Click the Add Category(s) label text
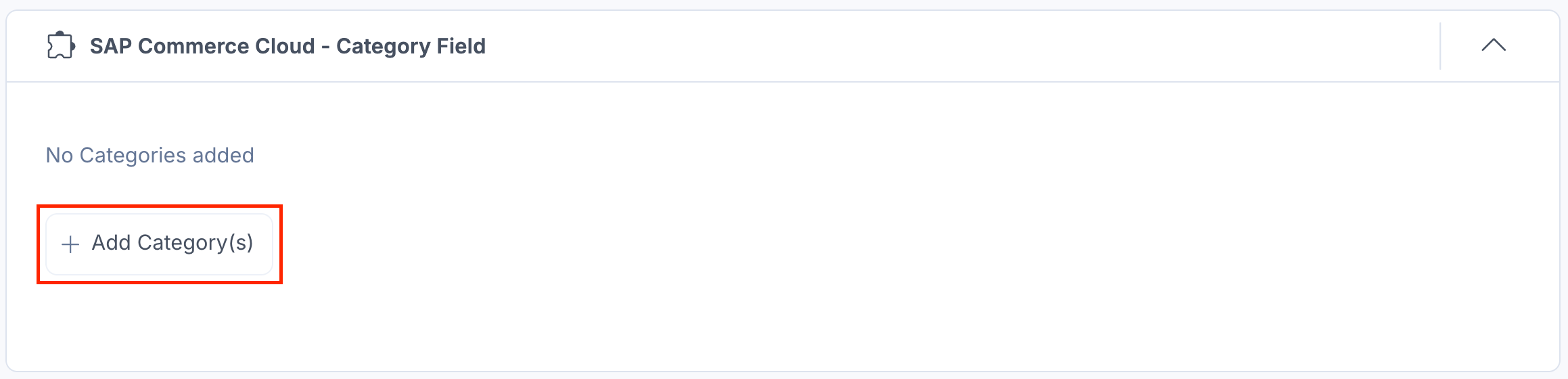 [172, 243]
